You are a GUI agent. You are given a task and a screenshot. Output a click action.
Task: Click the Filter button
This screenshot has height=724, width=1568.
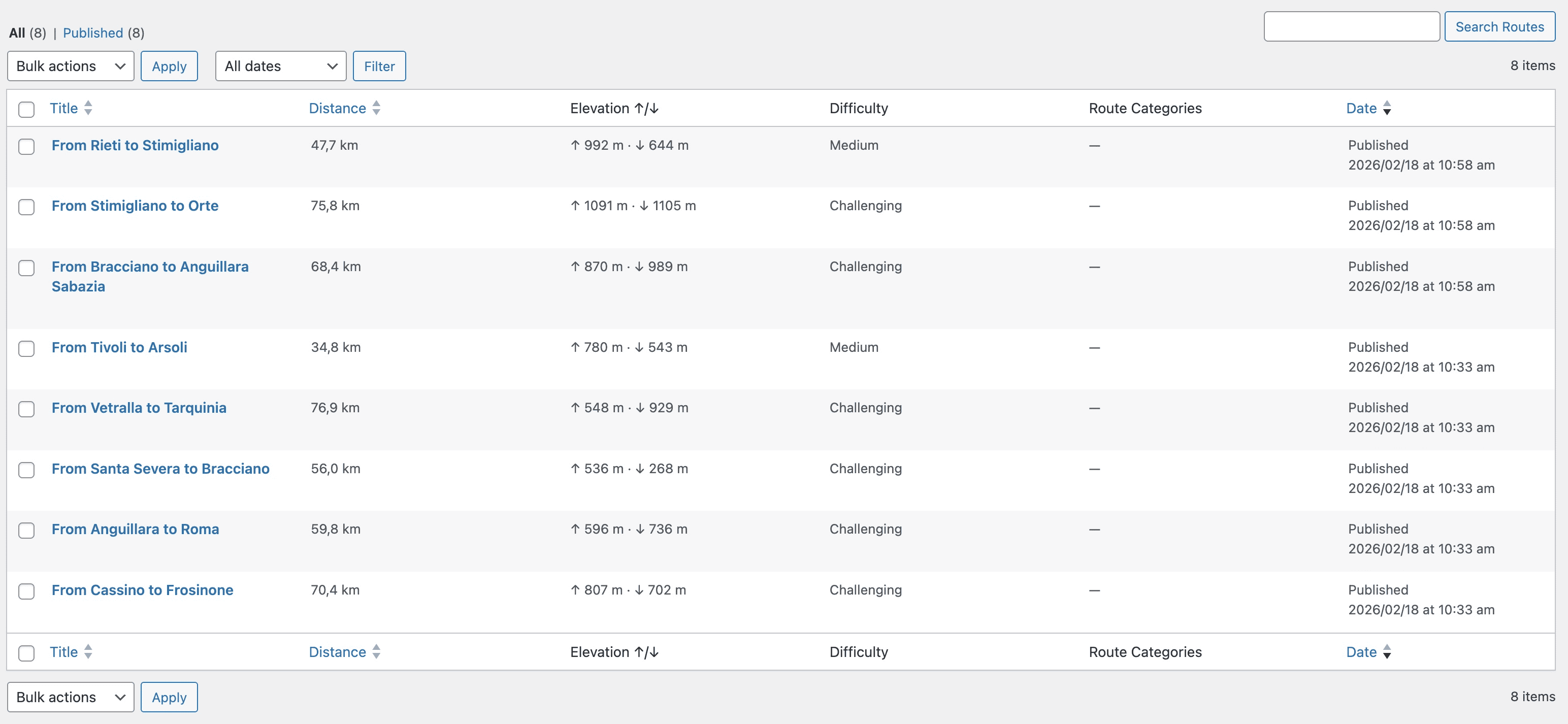(379, 65)
